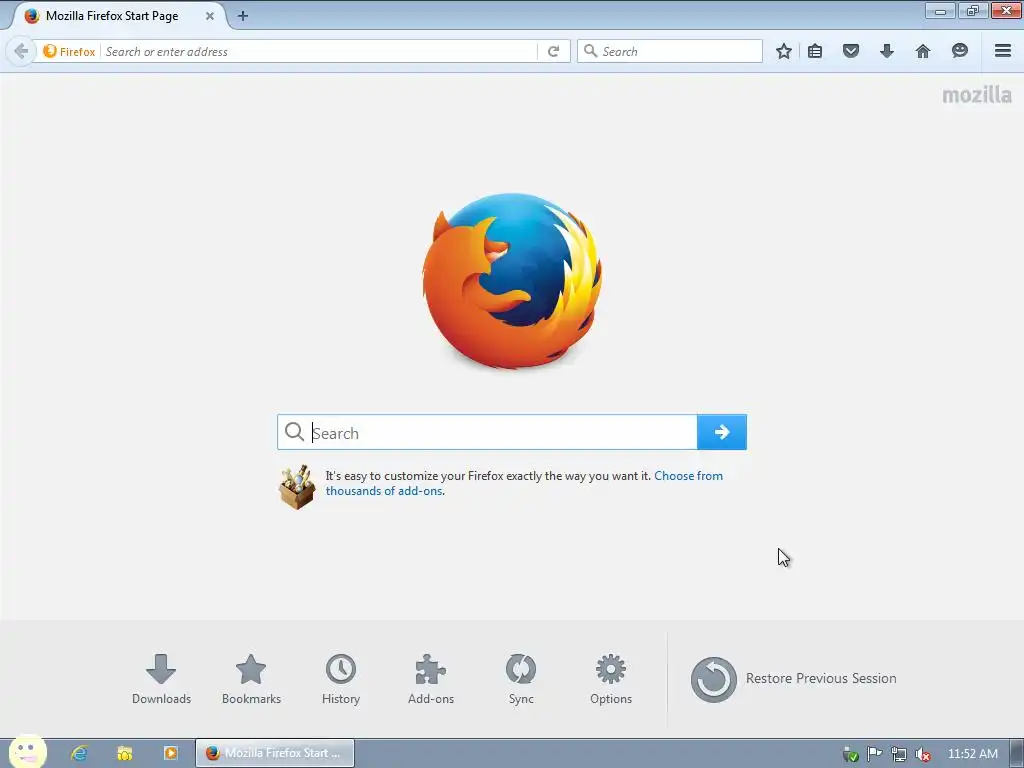Open Downloads from the bottom launcher
1024x768 pixels.
[x=161, y=679]
